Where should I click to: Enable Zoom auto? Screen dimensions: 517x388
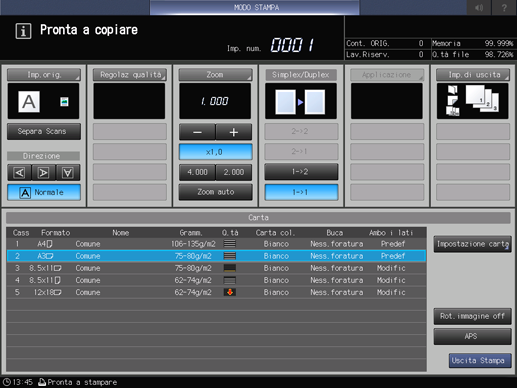pos(215,192)
